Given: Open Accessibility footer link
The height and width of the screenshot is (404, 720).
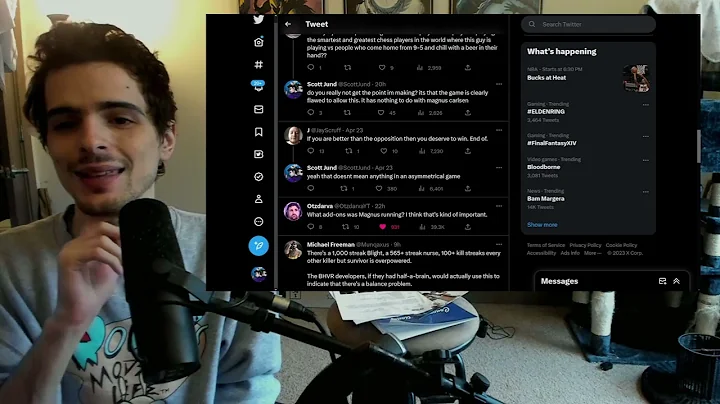Looking at the screenshot, I should [x=541, y=253].
